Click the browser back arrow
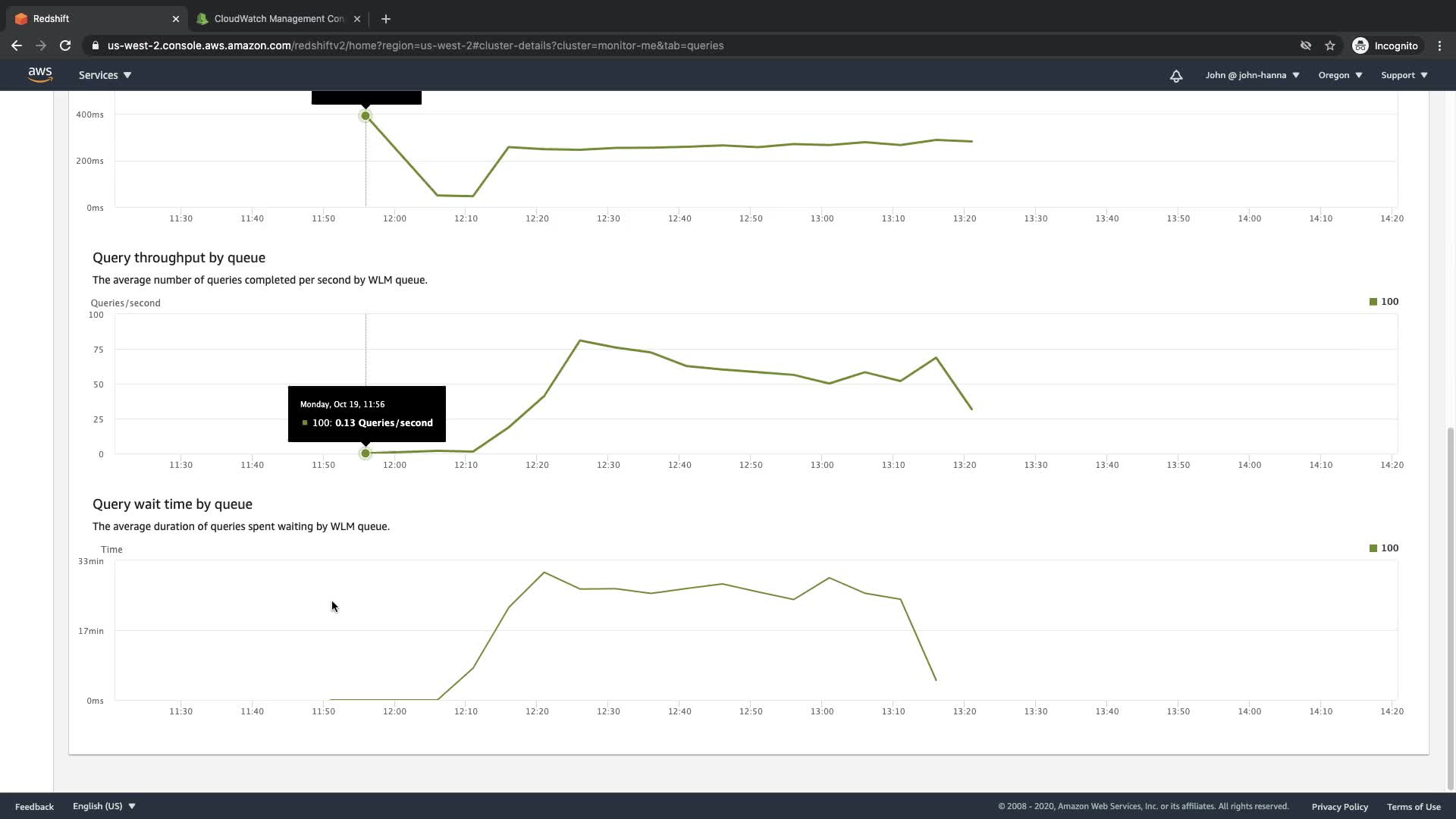1456x819 pixels. pyautogui.click(x=17, y=45)
